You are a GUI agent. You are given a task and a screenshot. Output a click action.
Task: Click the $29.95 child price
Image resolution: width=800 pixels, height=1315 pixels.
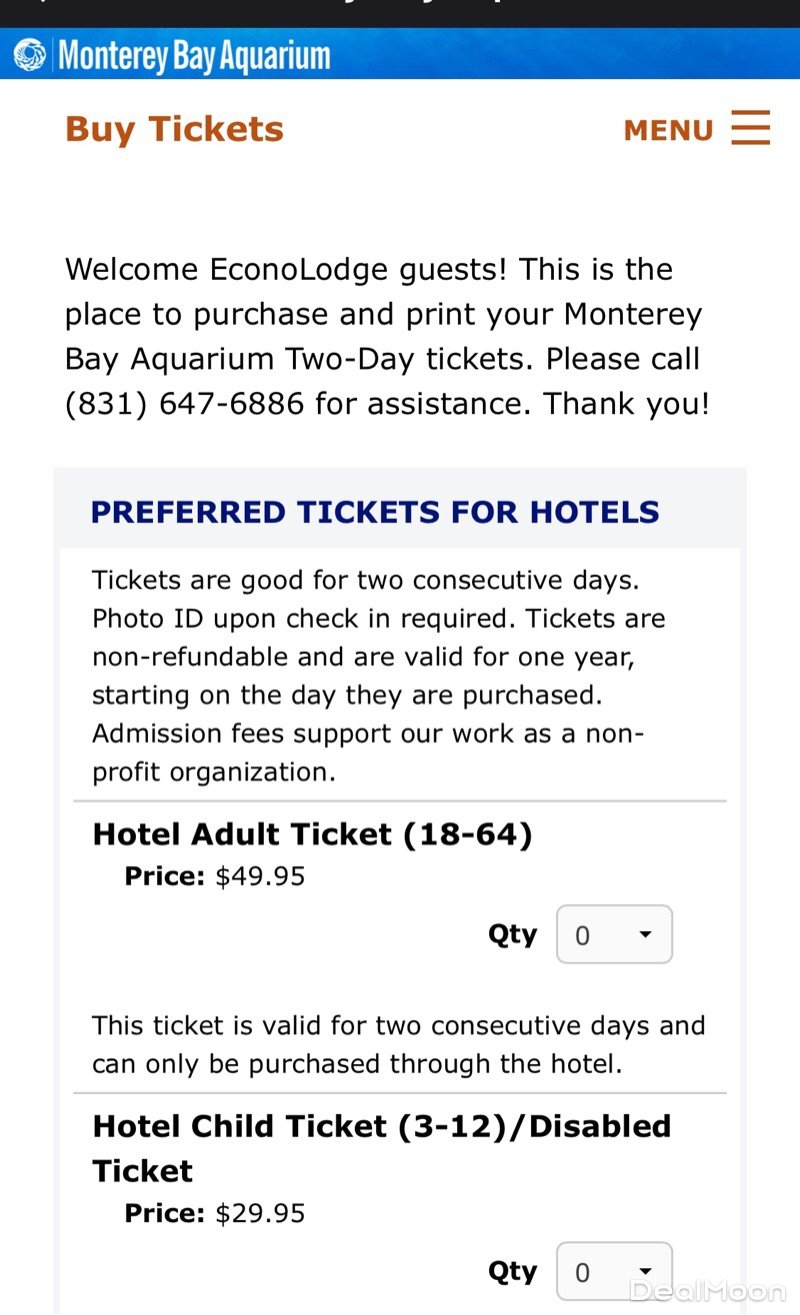(260, 1214)
